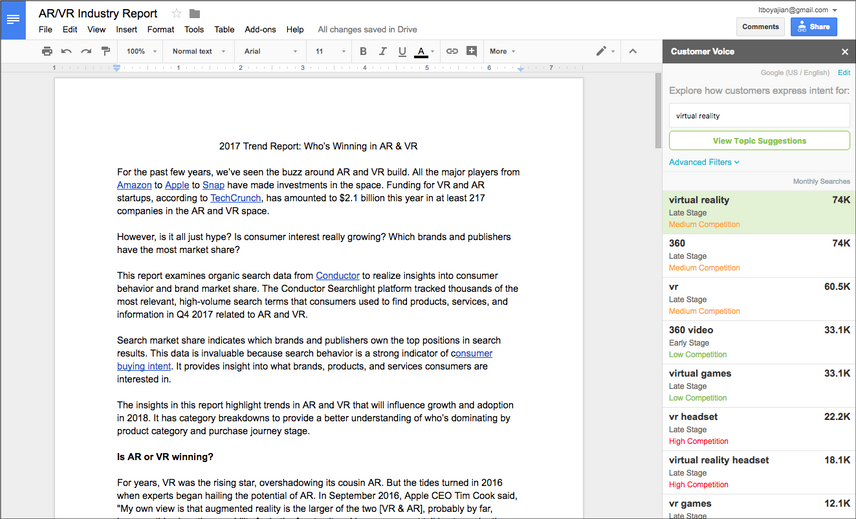Open the move-to-folder icon
This screenshot has width=856, height=519.
coord(194,13)
